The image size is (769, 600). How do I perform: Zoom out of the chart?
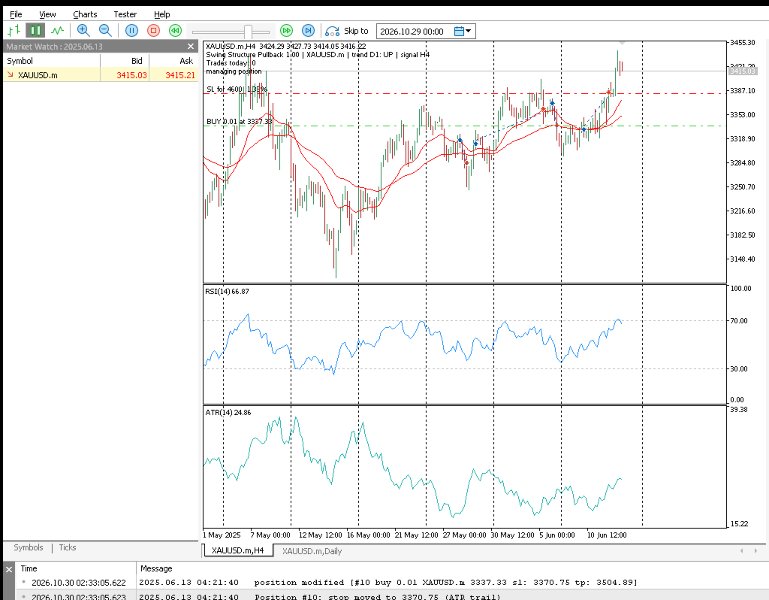pos(105,30)
